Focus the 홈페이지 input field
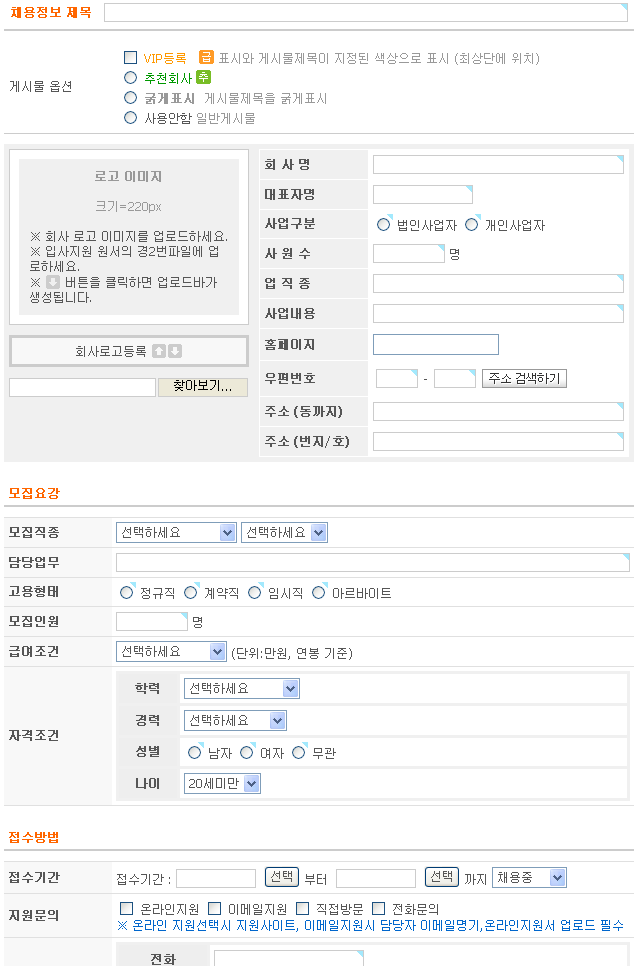The width and height of the screenshot is (640, 966). pyautogui.click(x=435, y=344)
